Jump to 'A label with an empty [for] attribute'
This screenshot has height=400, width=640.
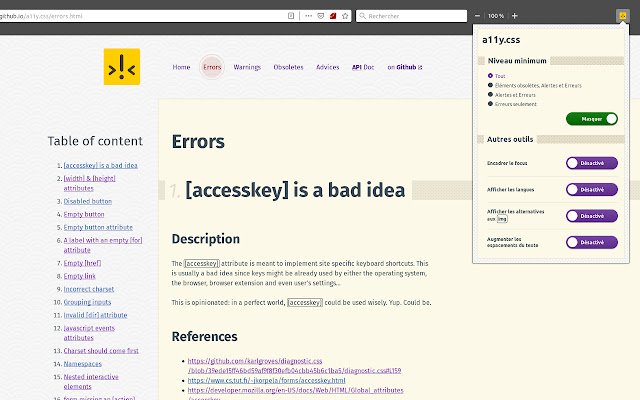[103, 245]
